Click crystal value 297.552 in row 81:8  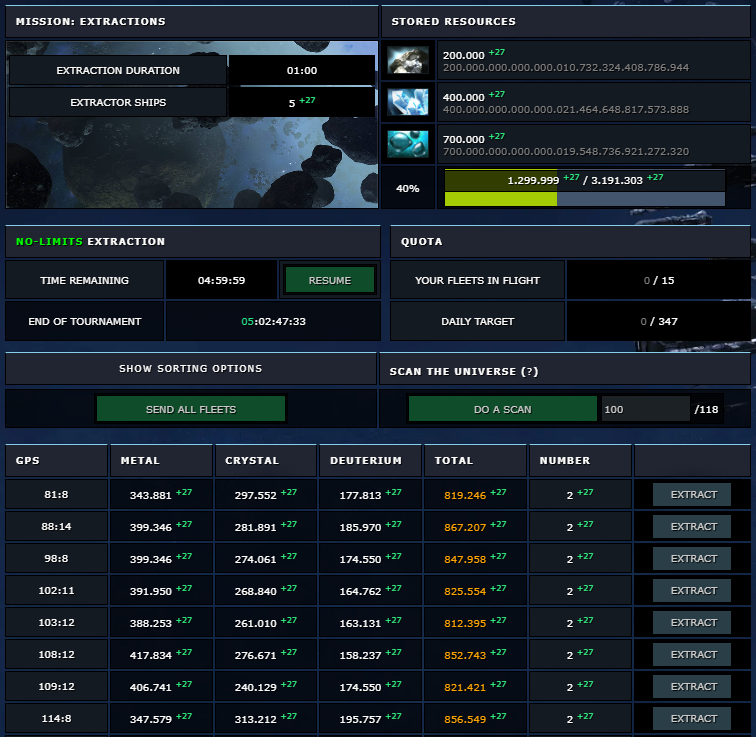click(x=256, y=495)
